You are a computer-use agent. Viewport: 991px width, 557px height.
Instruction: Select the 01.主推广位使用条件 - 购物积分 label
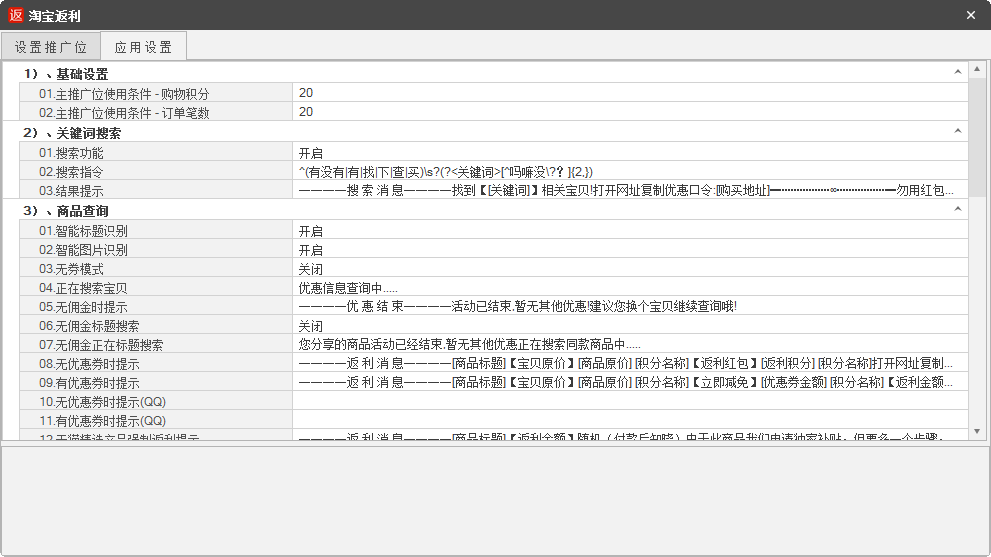pyautogui.click(x=124, y=94)
